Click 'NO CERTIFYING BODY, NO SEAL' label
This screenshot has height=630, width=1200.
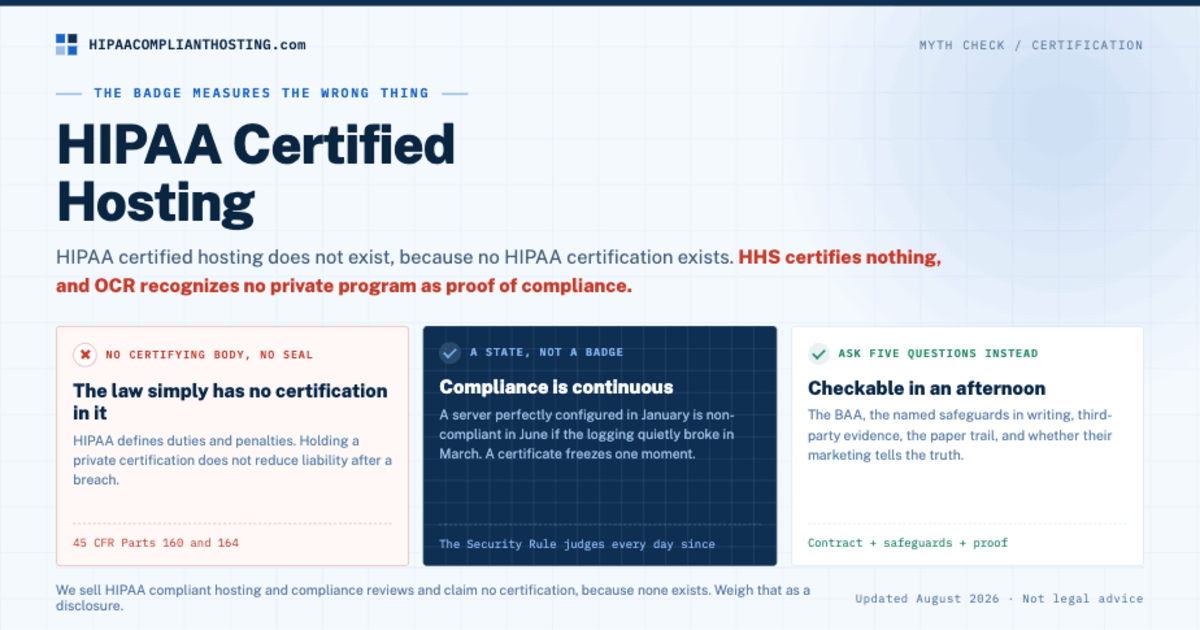point(209,354)
